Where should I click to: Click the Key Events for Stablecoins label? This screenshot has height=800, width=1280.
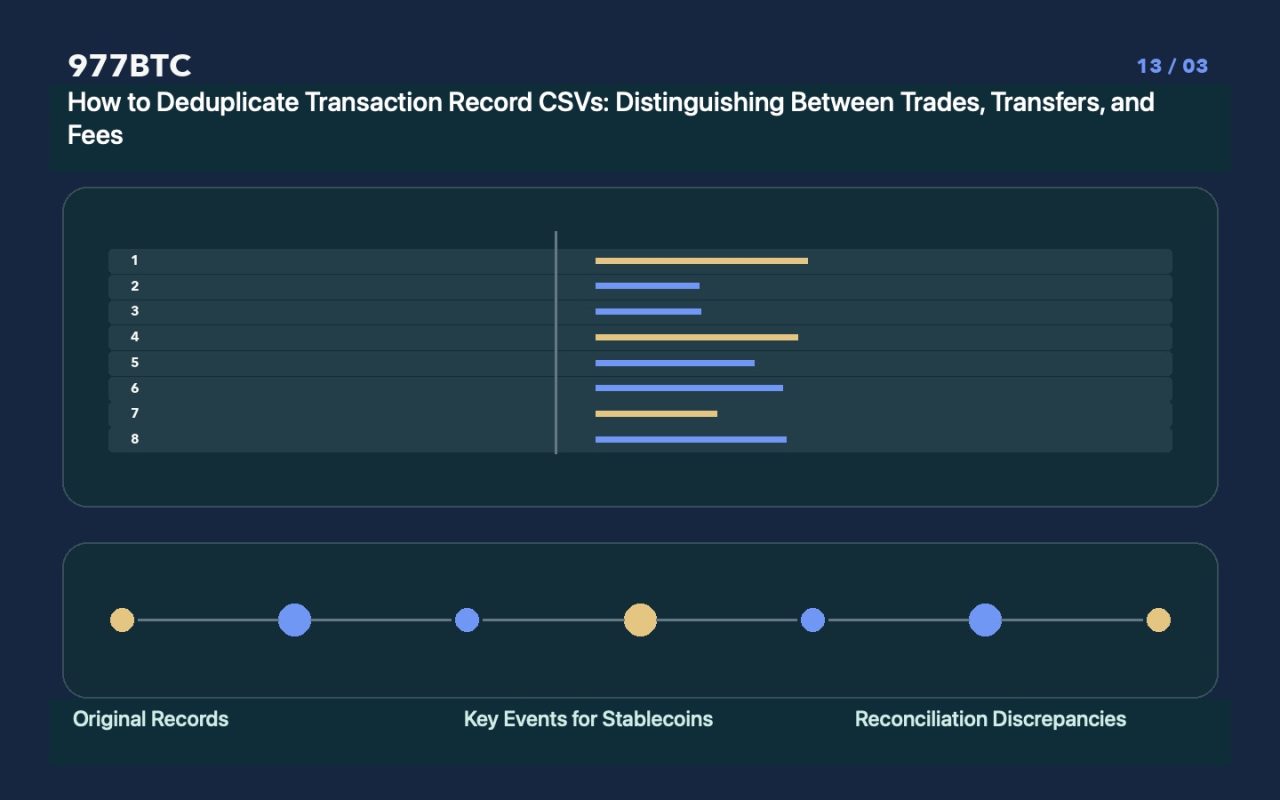point(588,719)
